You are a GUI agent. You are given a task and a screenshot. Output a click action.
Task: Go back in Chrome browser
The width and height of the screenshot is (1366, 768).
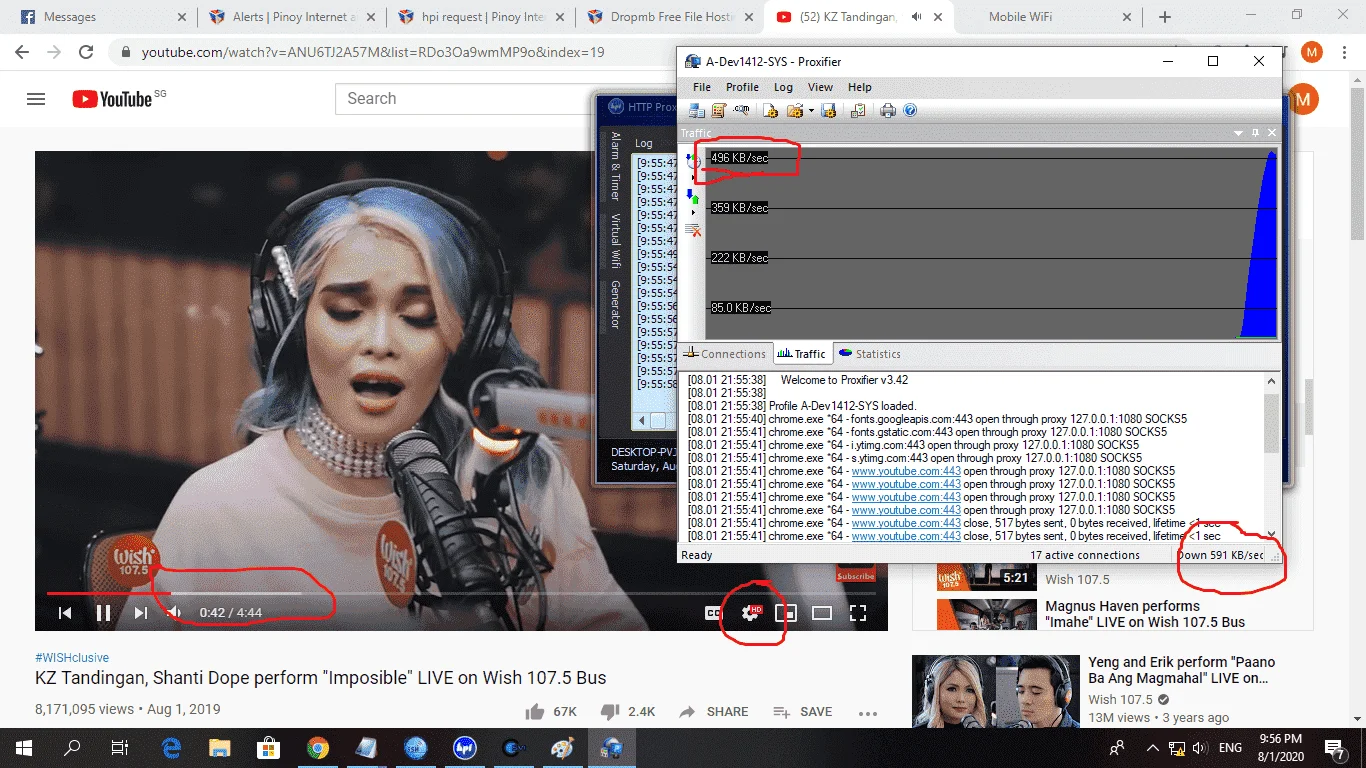[22, 52]
